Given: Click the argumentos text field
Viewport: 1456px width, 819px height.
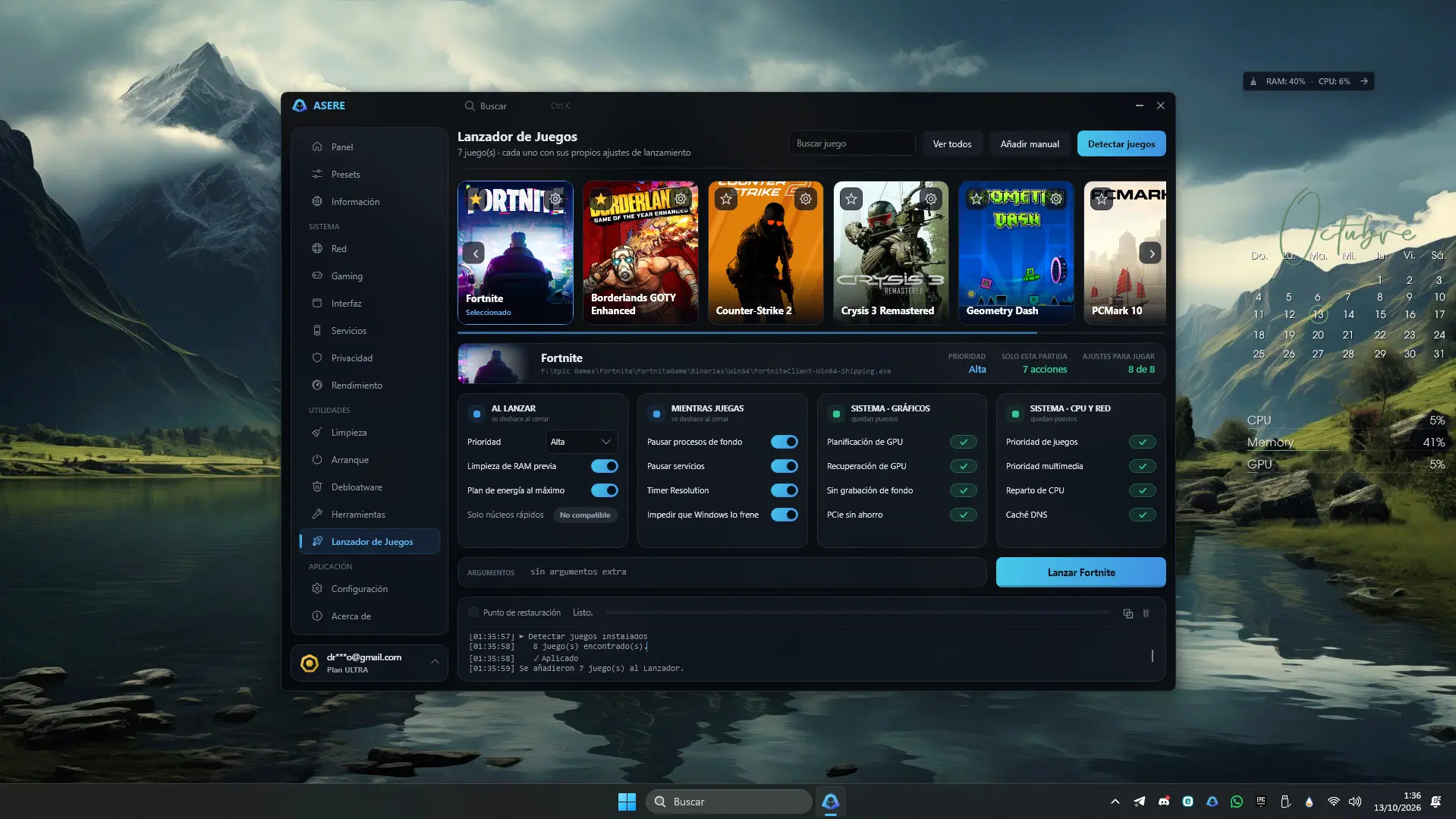Looking at the screenshot, I should click(722, 572).
